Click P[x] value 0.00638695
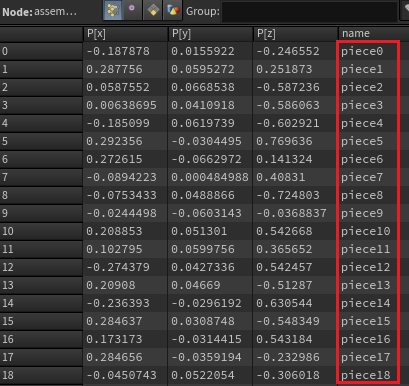409x386 pixels. click(121, 105)
